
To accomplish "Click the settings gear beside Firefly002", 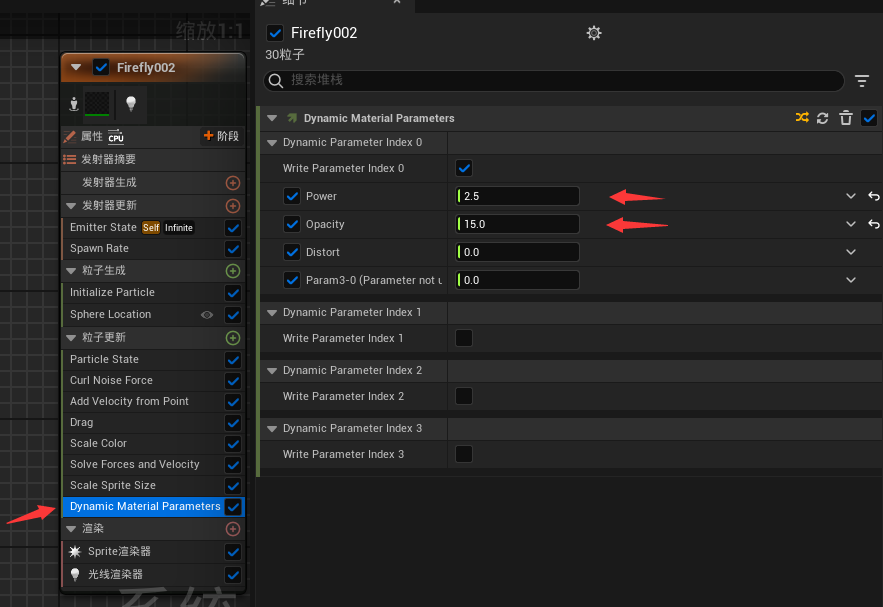I will point(594,33).
